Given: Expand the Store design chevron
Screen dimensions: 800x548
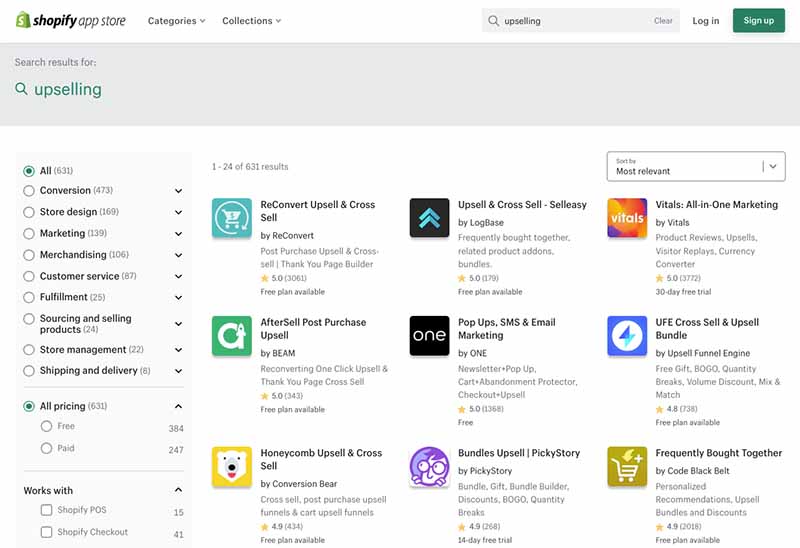Looking at the screenshot, I should (x=179, y=212).
